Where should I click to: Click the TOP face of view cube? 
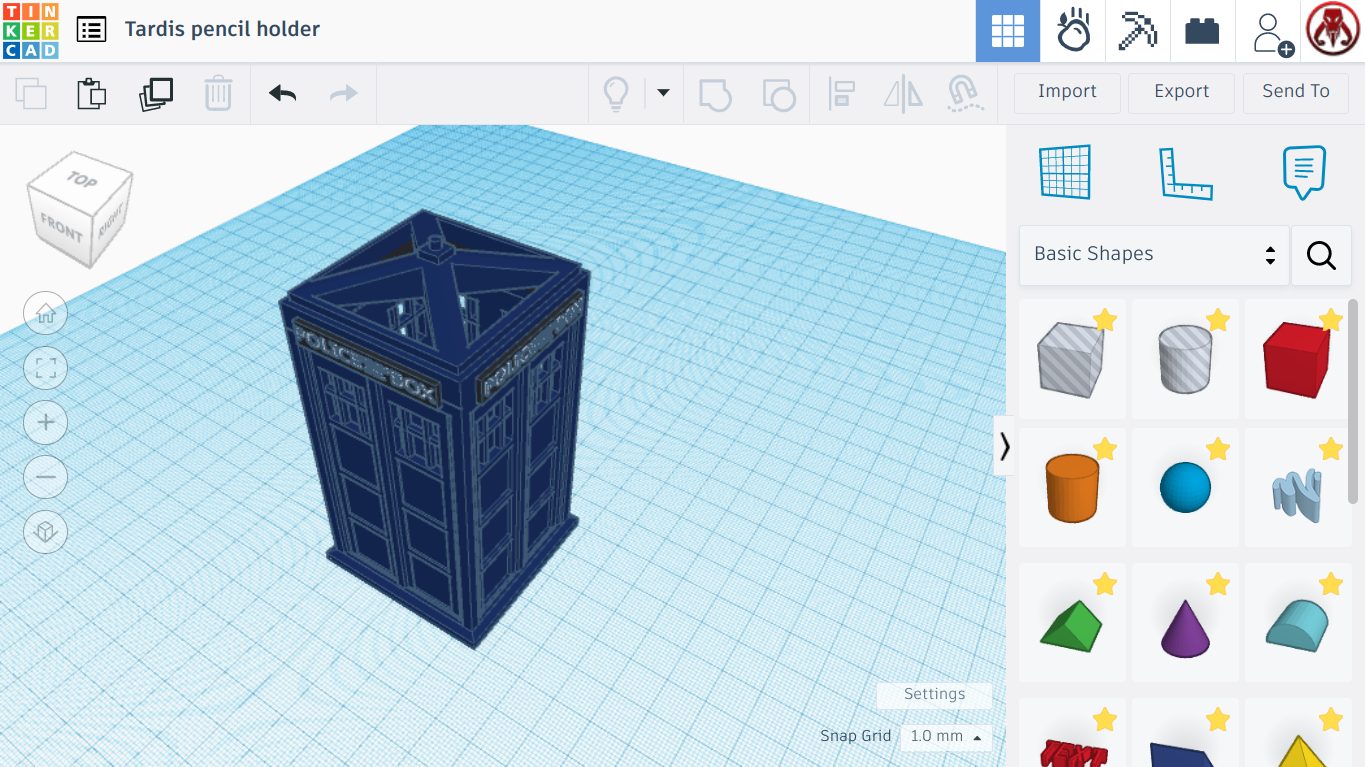click(x=83, y=180)
